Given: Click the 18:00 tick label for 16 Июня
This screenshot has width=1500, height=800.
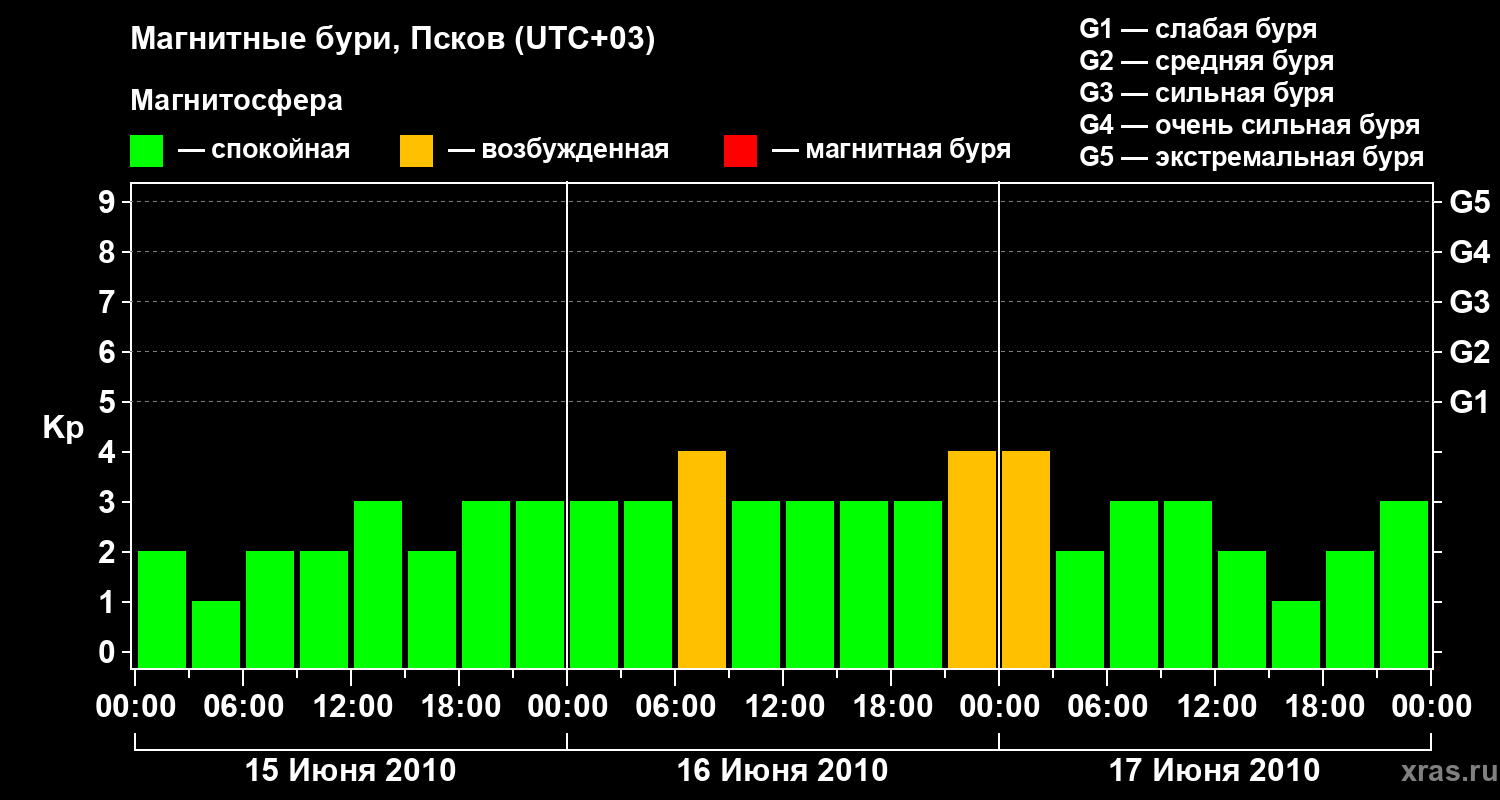Looking at the screenshot, I should (891, 706).
